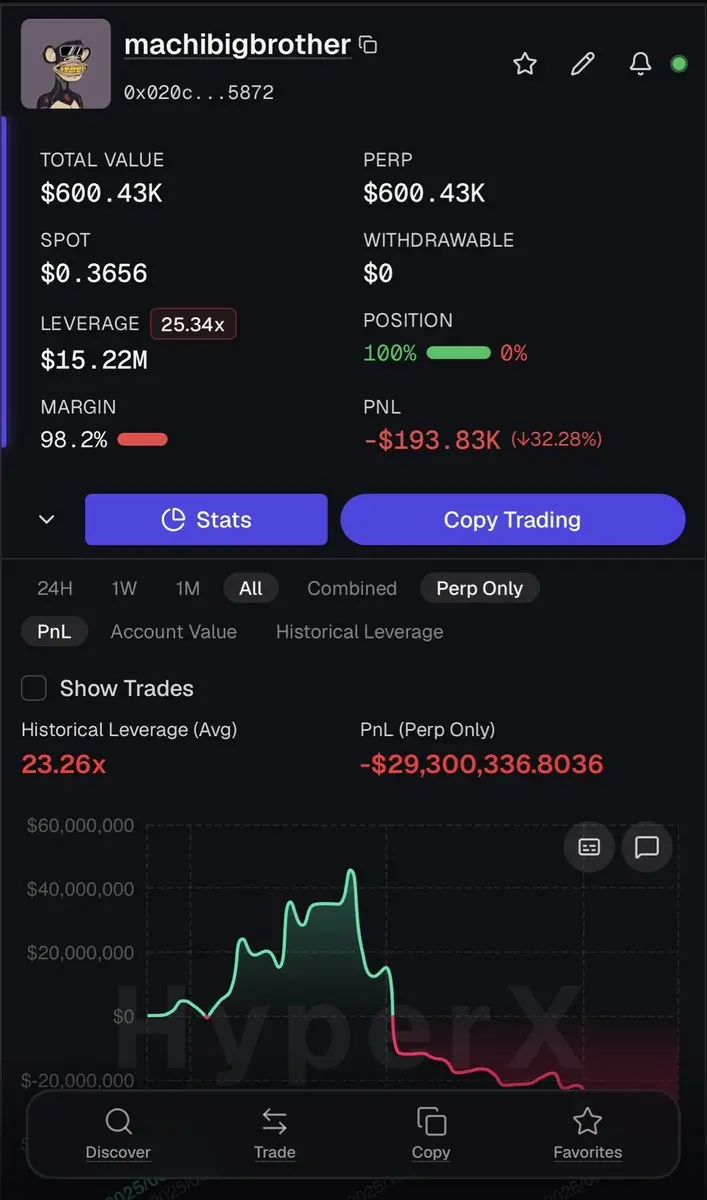Open Favorites in bottom navigation
Screen dimensions: 707x1200
pyautogui.click(x=588, y=1134)
